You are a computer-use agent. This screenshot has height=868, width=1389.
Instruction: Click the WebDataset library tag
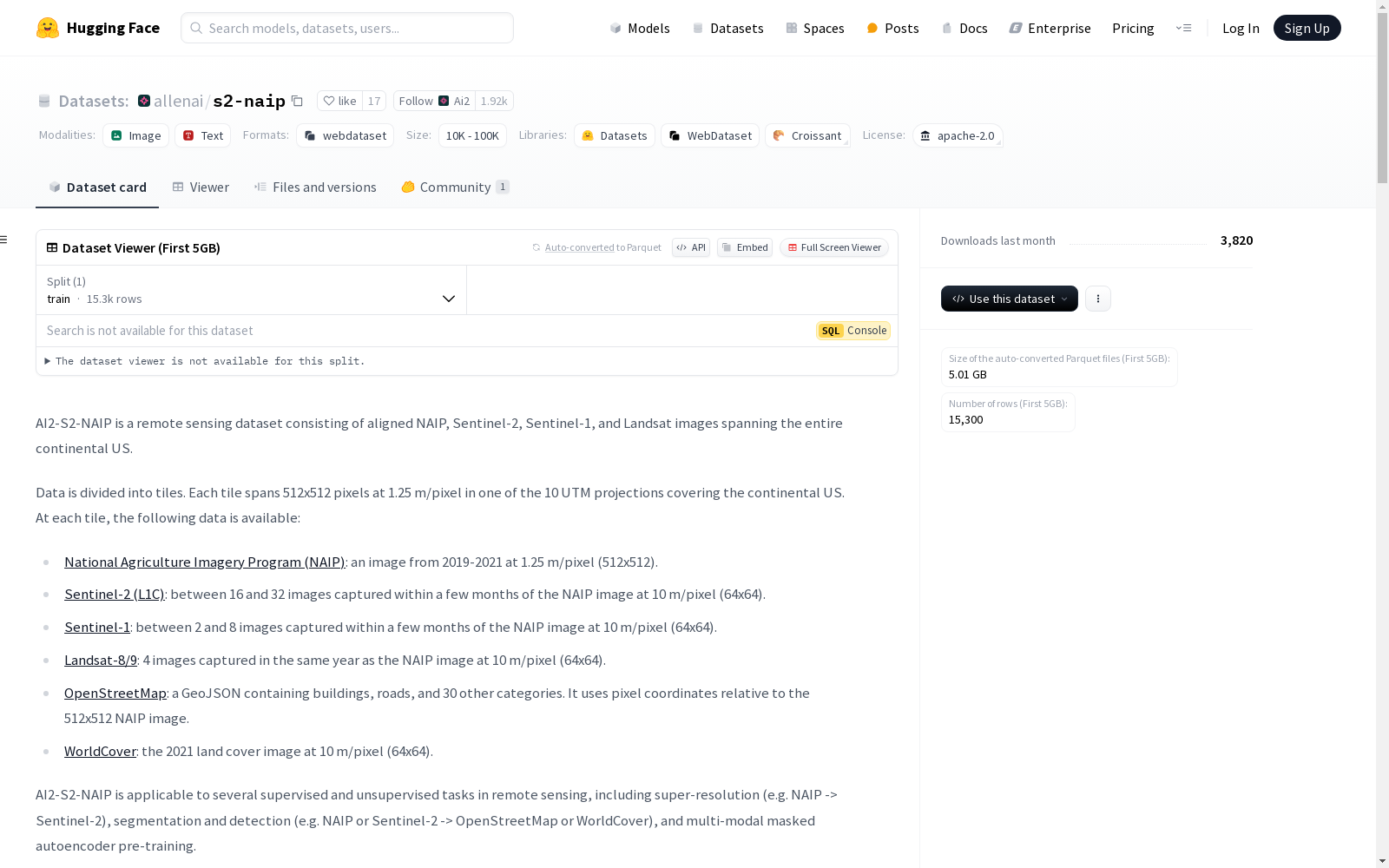tap(710, 135)
